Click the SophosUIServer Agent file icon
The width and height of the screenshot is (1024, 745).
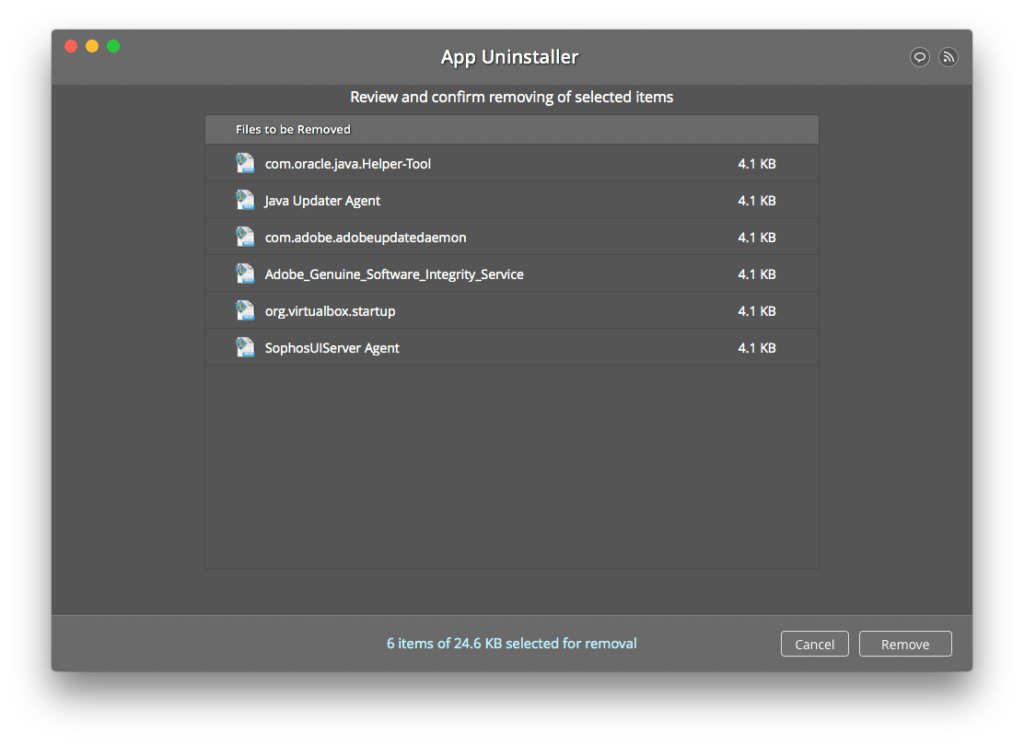tap(245, 347)
